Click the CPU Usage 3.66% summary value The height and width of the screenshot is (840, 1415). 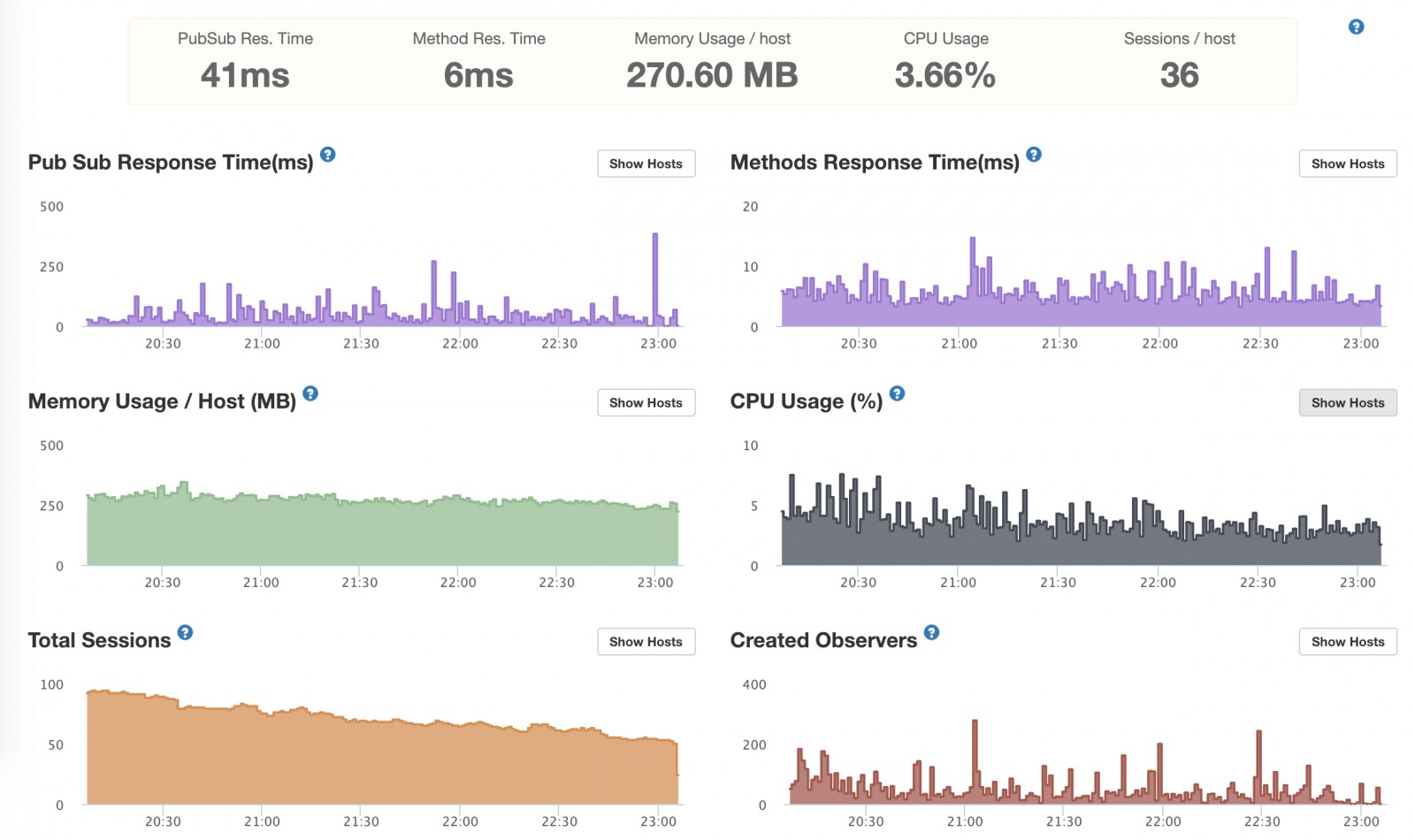(945, 75)
